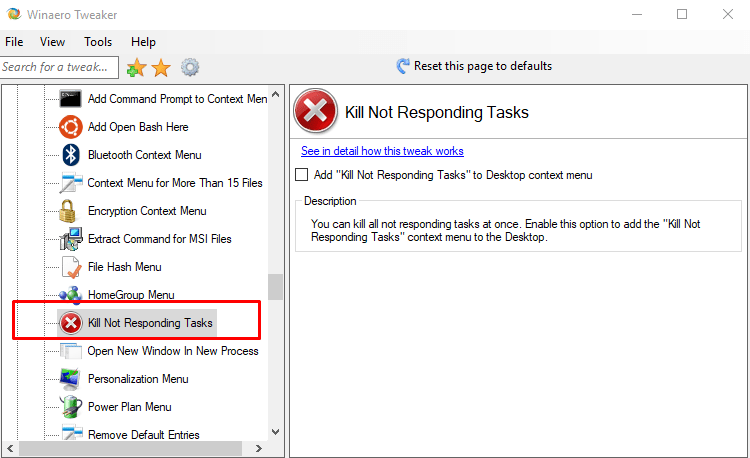
Task: Click the red X icon beside Kill Not Responding Tasks row
Action: [x=71, y=323]
